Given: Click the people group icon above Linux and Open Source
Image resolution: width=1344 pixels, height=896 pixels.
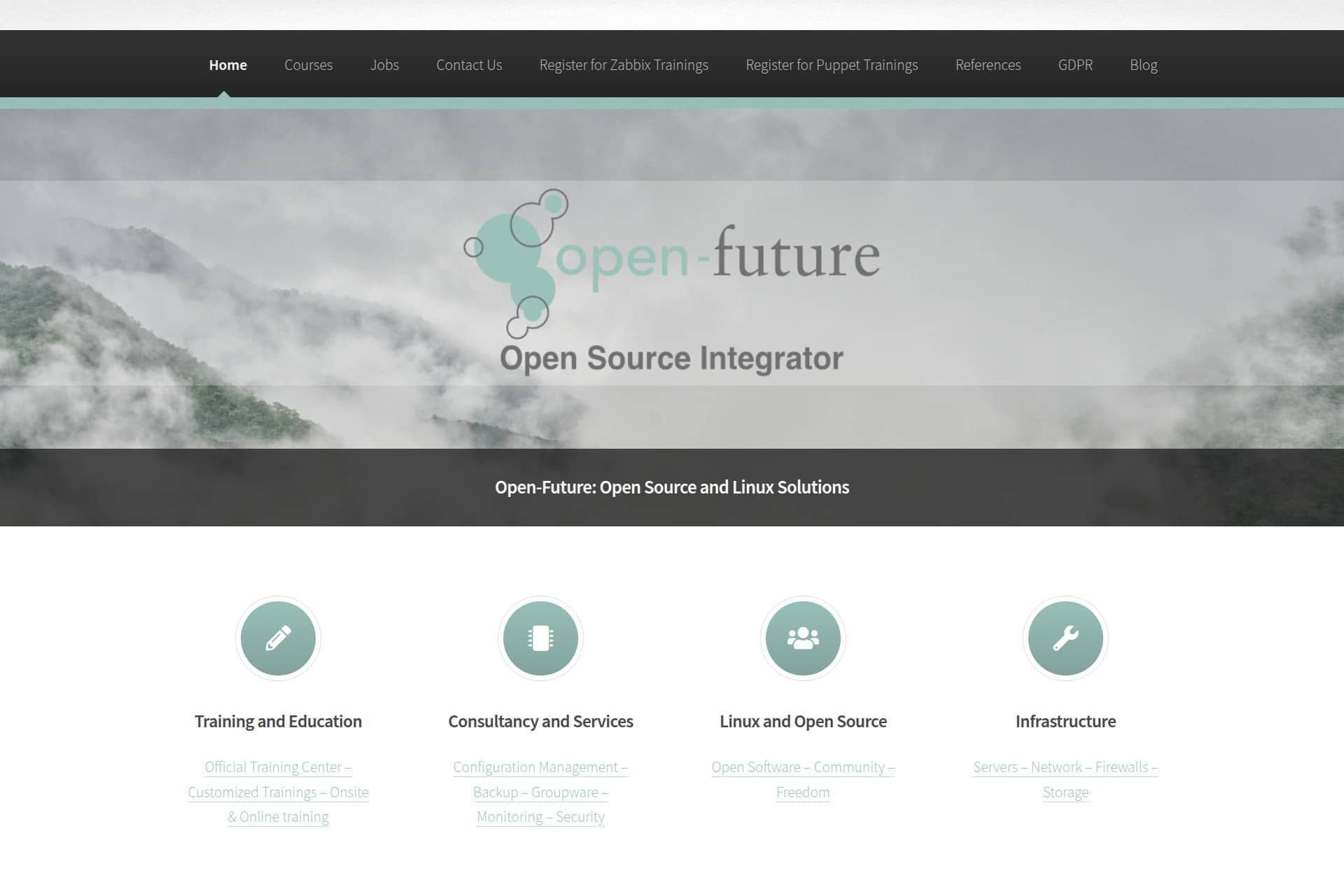Looking at the screenshot, I should [803, 638].
